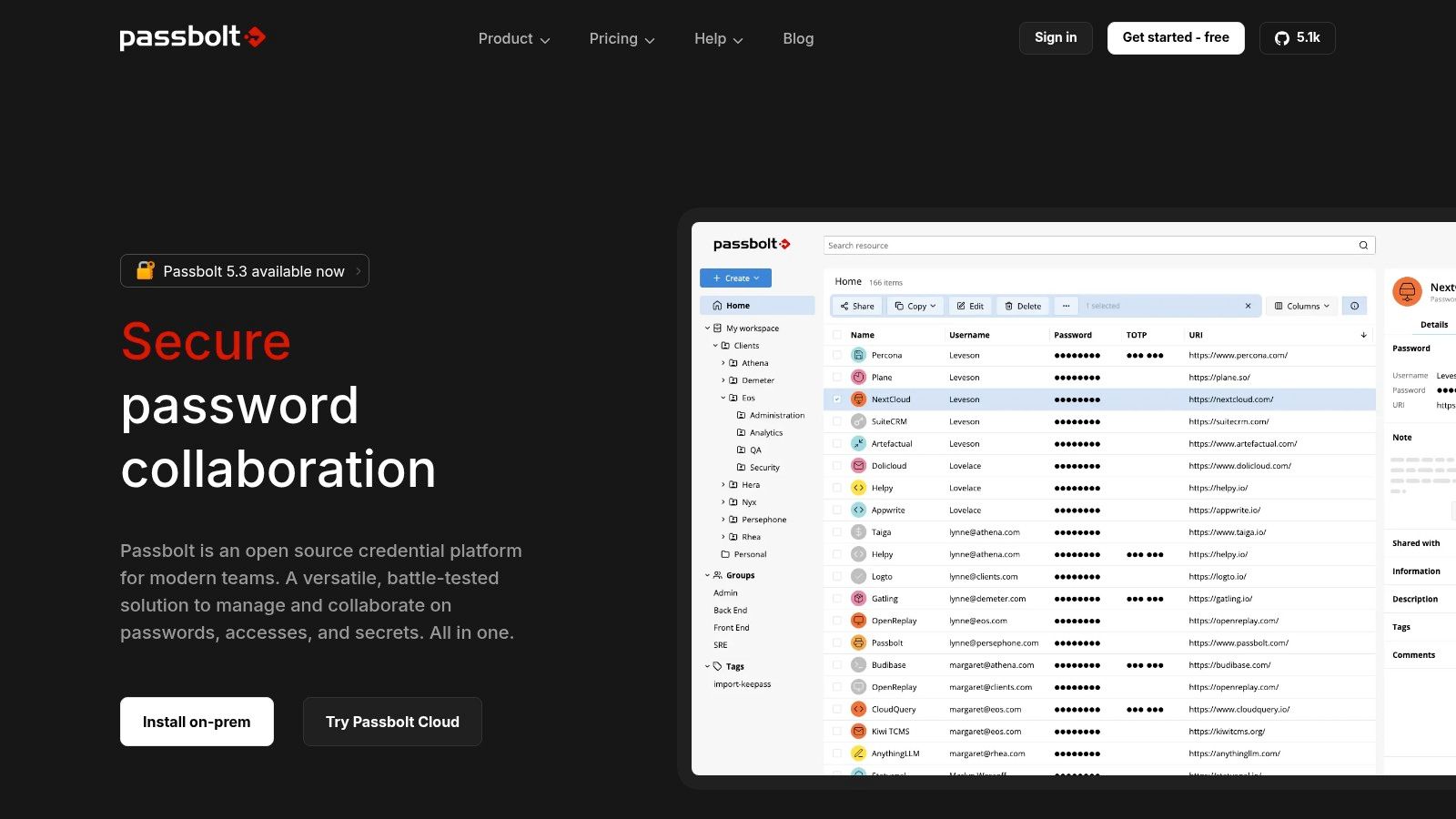Click the three-dots more actions button
The image size is (1456, 819).
pyautogui.click(x=1066, y=307)
